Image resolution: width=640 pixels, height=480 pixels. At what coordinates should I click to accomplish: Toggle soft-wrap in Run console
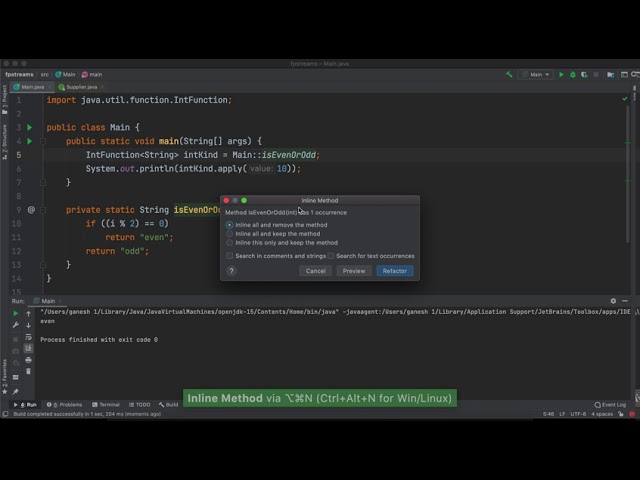coord(28,337)
